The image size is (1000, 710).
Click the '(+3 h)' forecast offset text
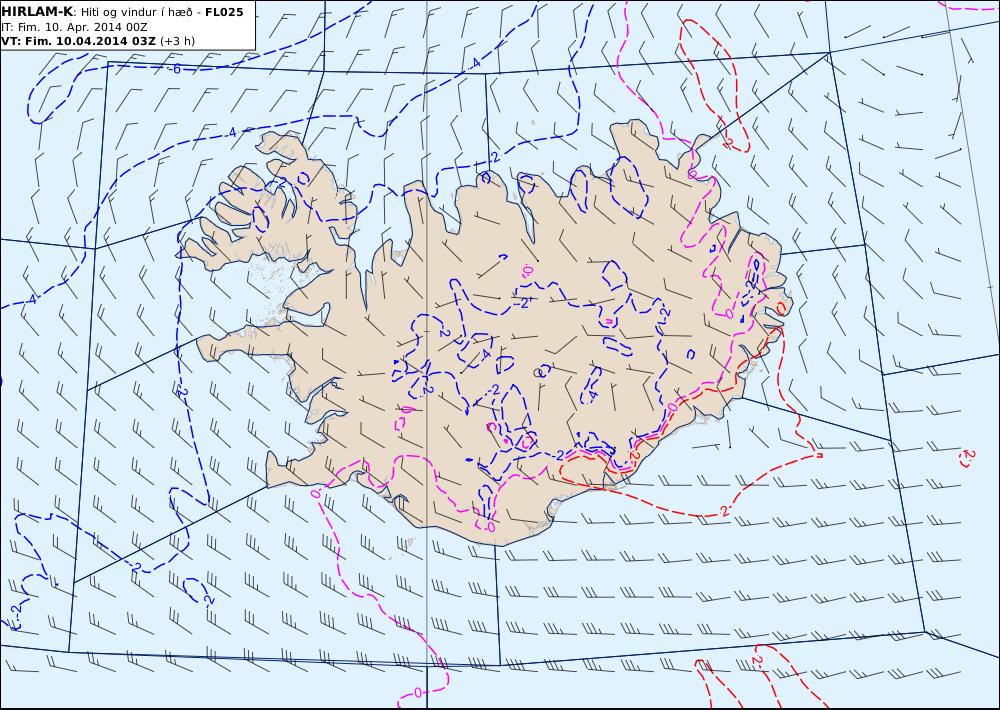tap(178, 41)
